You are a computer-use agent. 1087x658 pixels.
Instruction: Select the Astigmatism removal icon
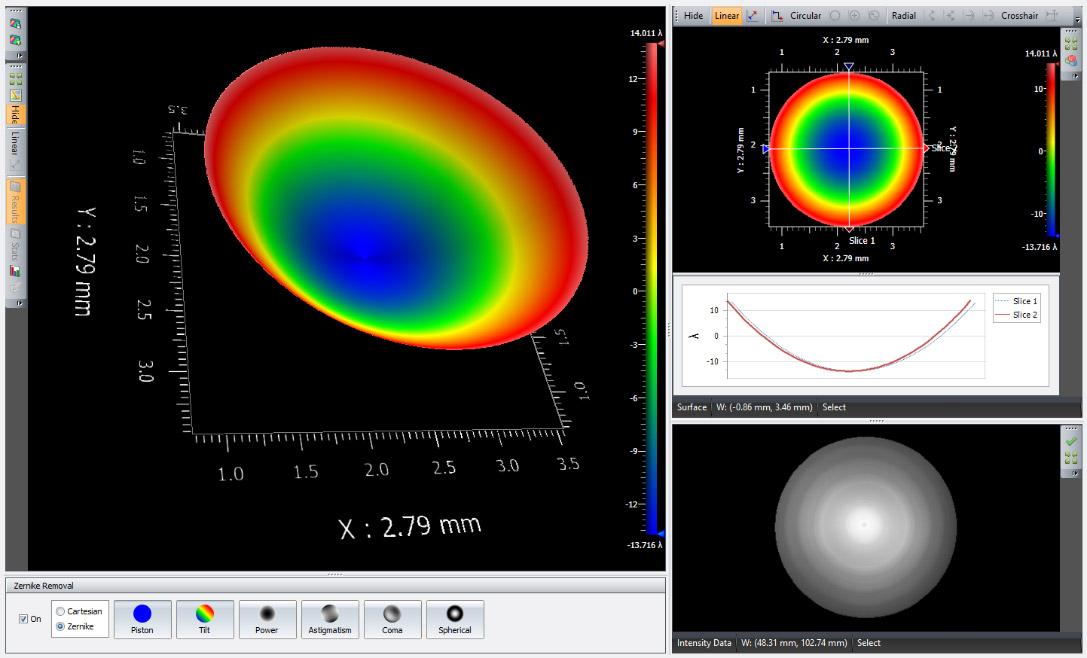coord(329,619)
